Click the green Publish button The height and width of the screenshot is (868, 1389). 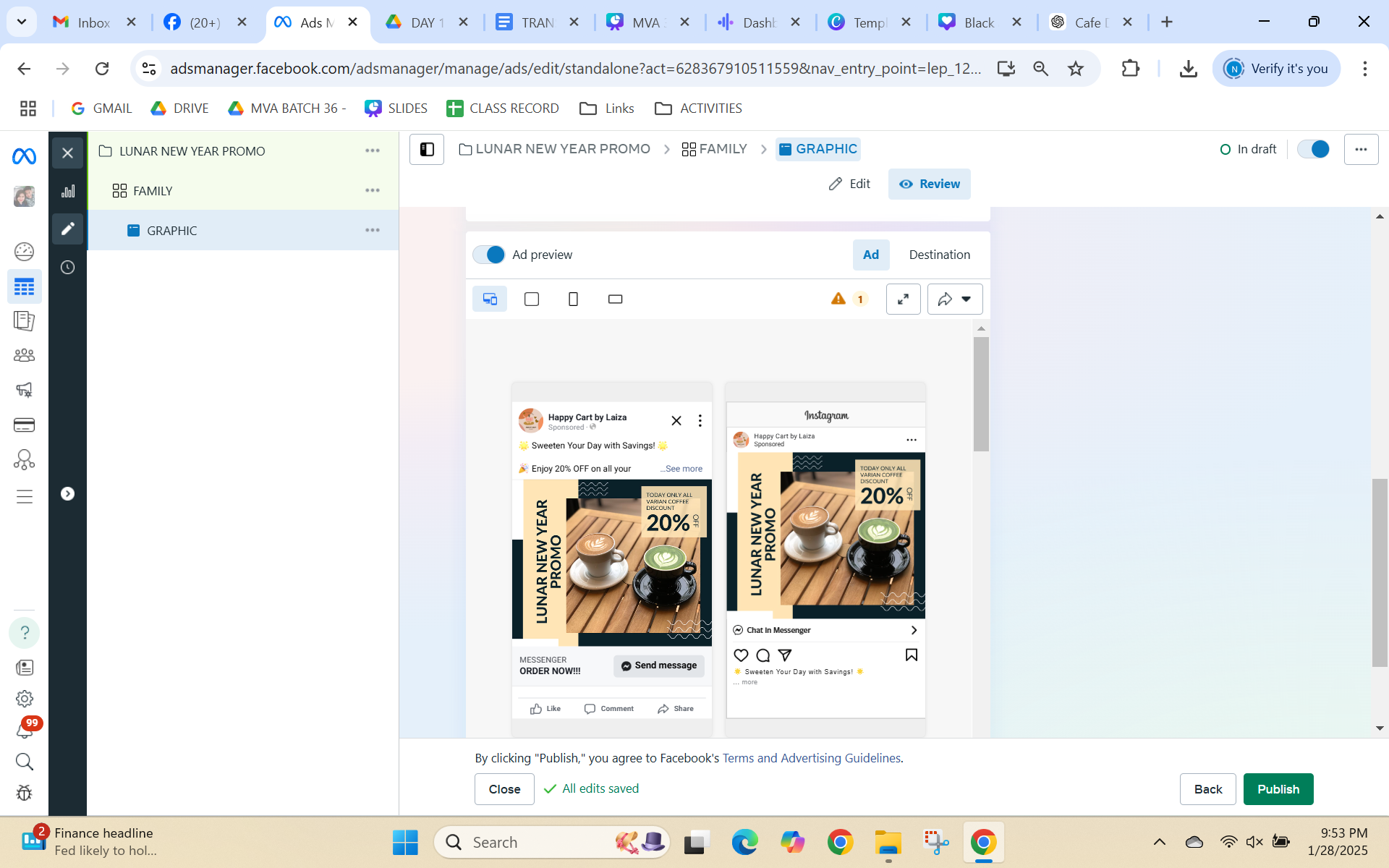1278,789
